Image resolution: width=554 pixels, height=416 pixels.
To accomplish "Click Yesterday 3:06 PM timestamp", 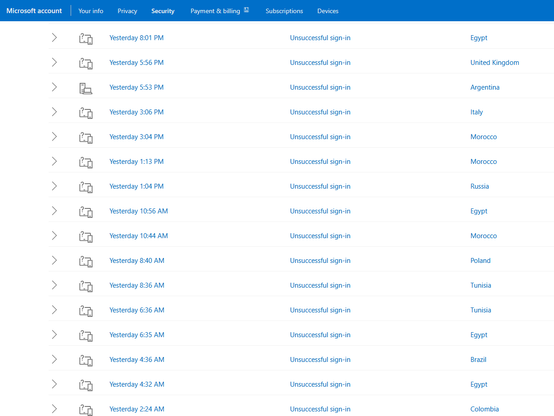I will pos(136,112).
